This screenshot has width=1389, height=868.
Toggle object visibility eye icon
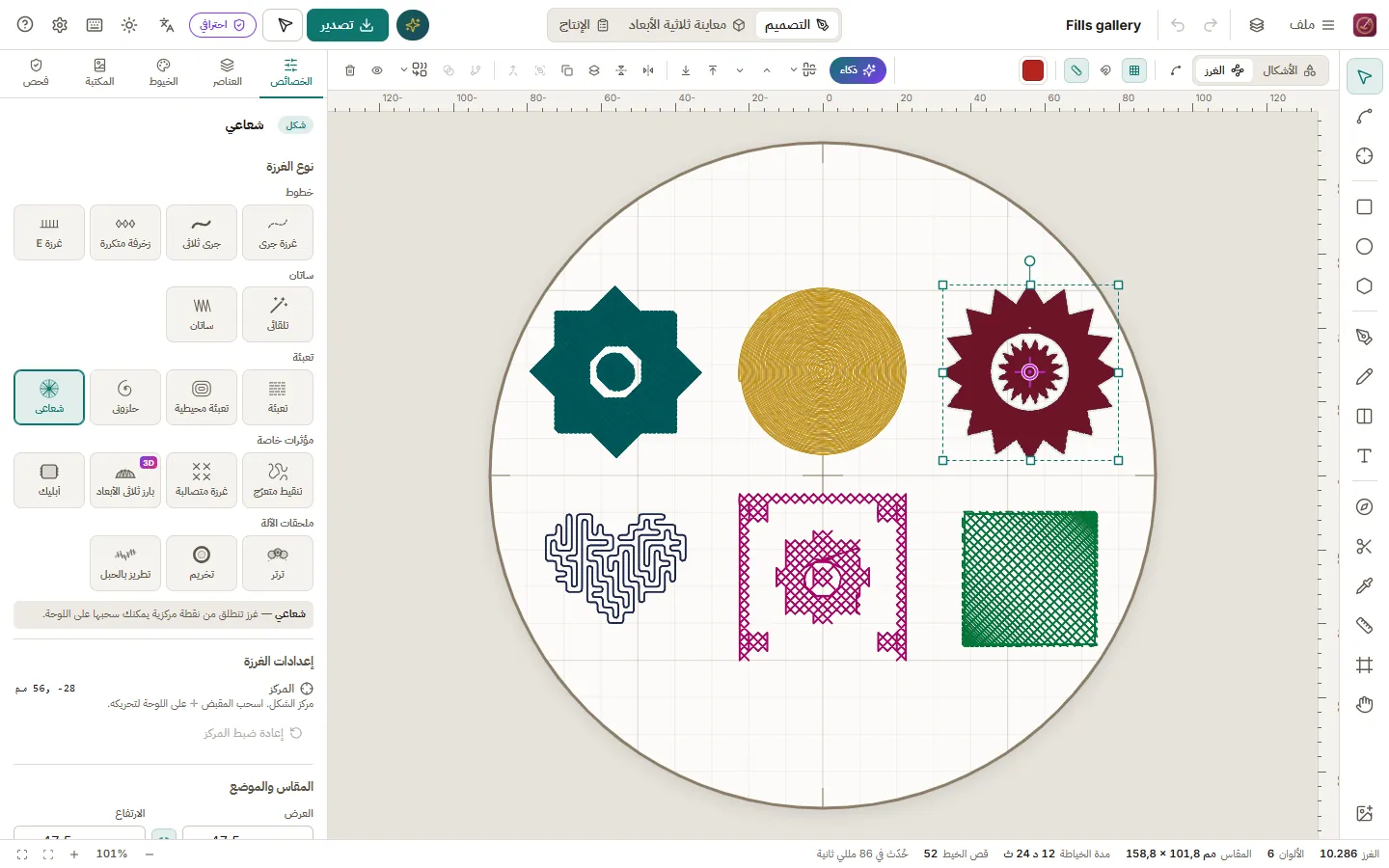click(377, 70)
